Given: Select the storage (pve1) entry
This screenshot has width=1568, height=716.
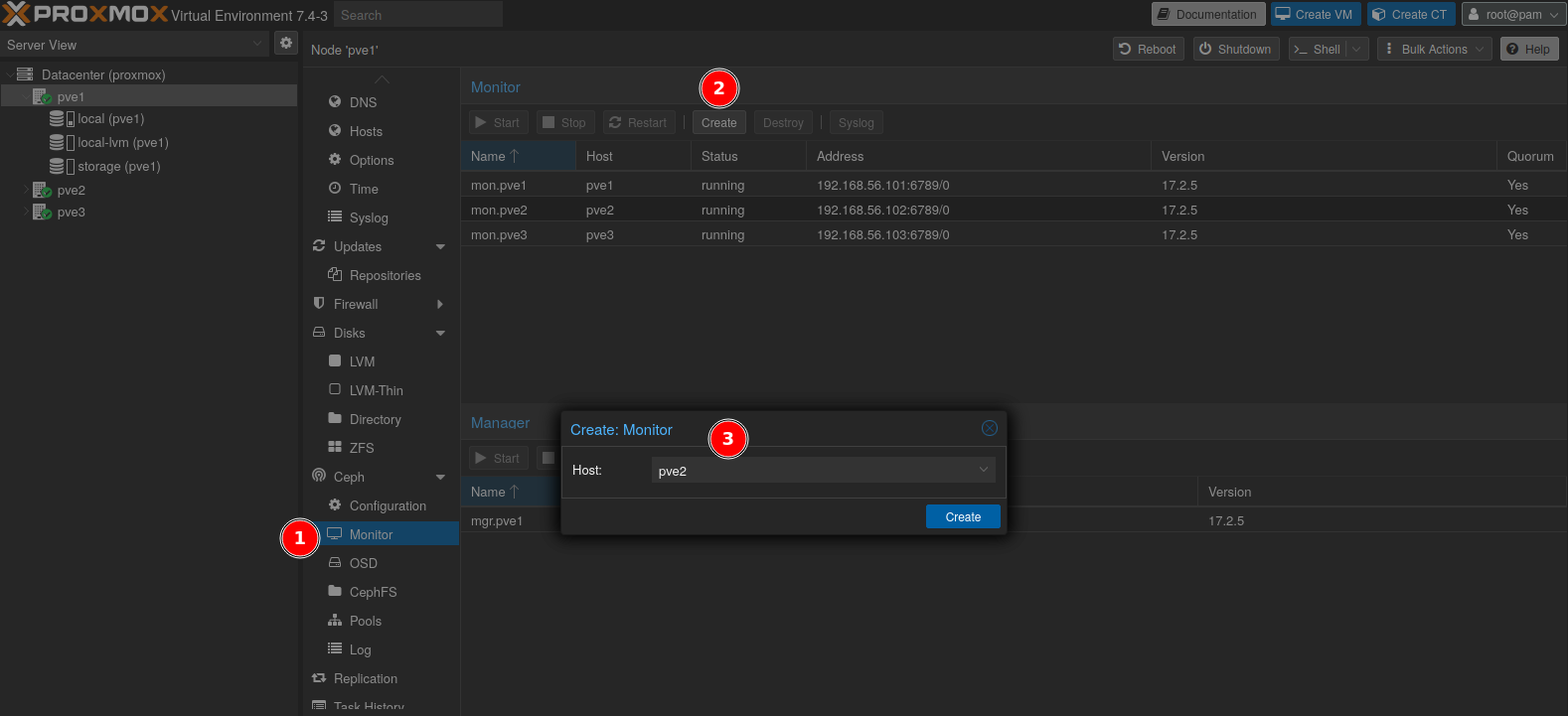Looking at the screenshot, I should (118, 166).
